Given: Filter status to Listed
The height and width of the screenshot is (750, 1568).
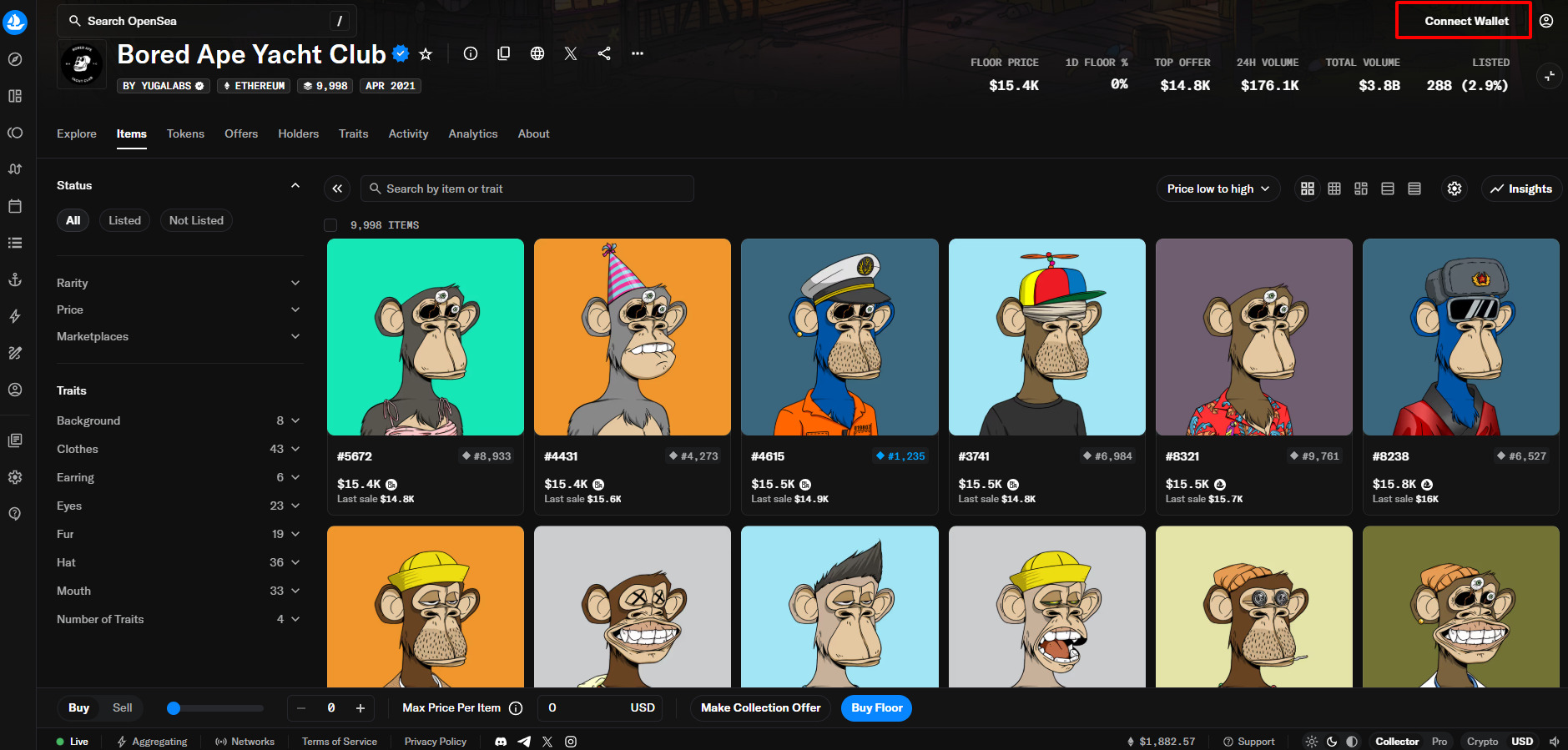Looking at the screenshot, I should pos(124,220).
